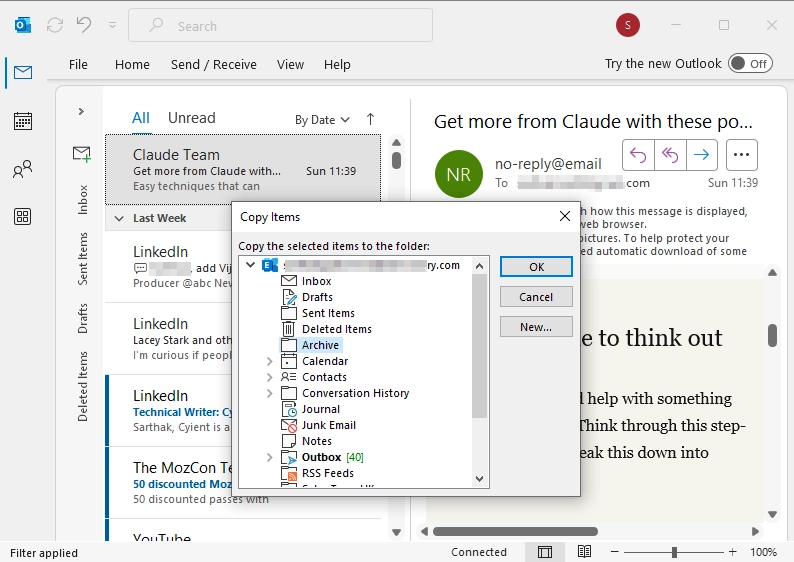Click the NR sender avatar

pyautogui.click(x=459, y=174)
